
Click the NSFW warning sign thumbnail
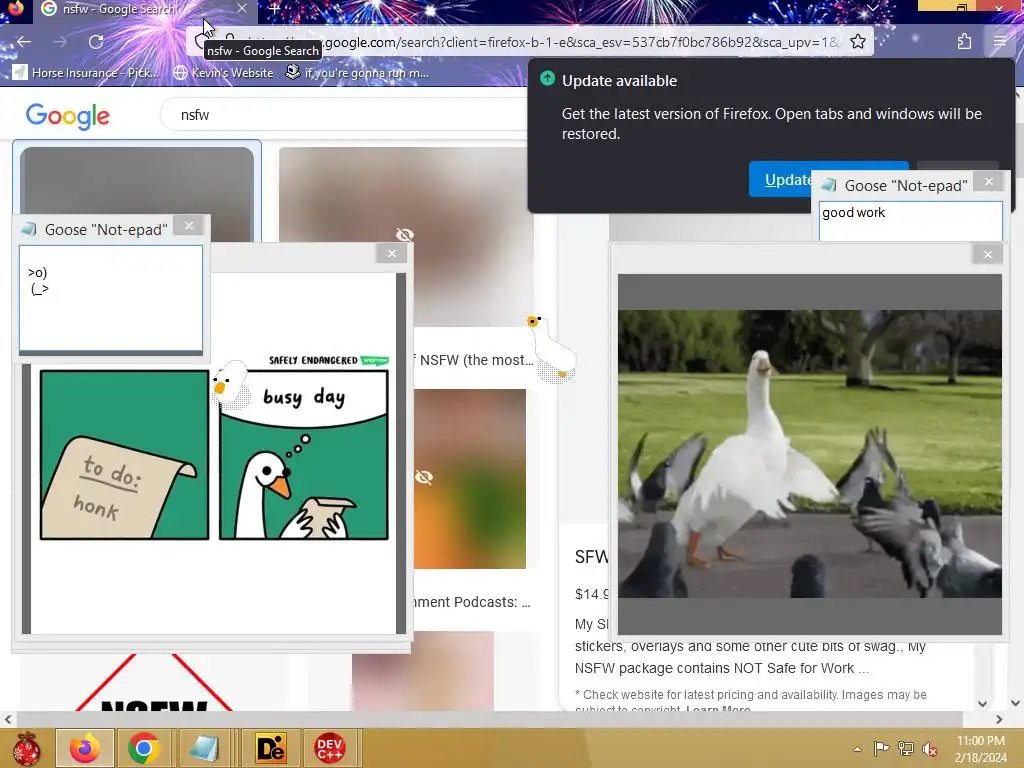pos(154,682)
